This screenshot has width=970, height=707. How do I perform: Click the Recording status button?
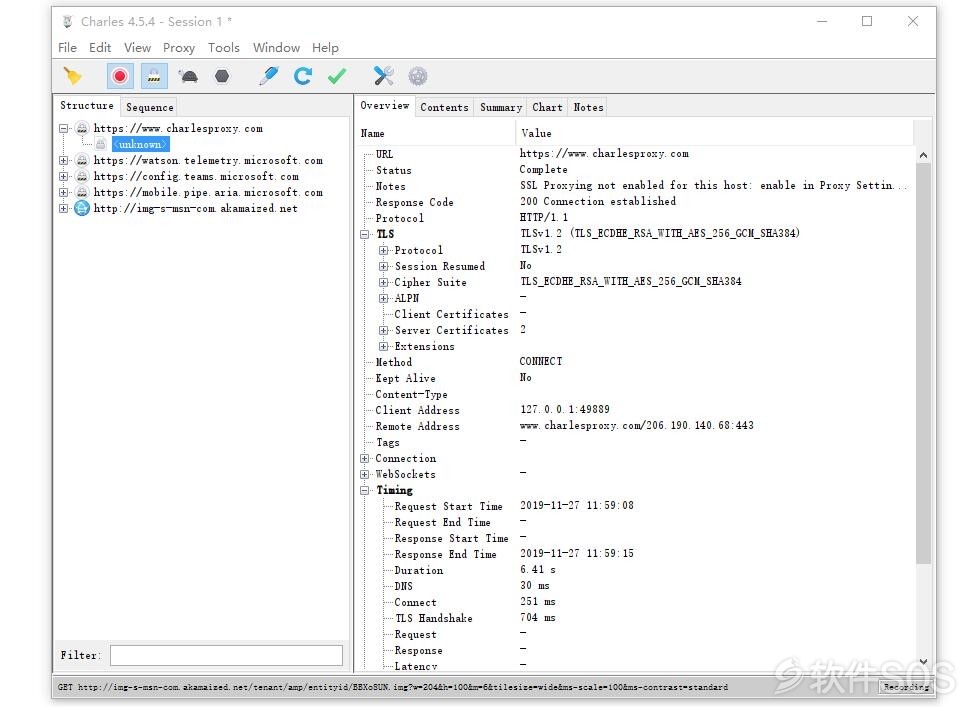click(906, 687)
